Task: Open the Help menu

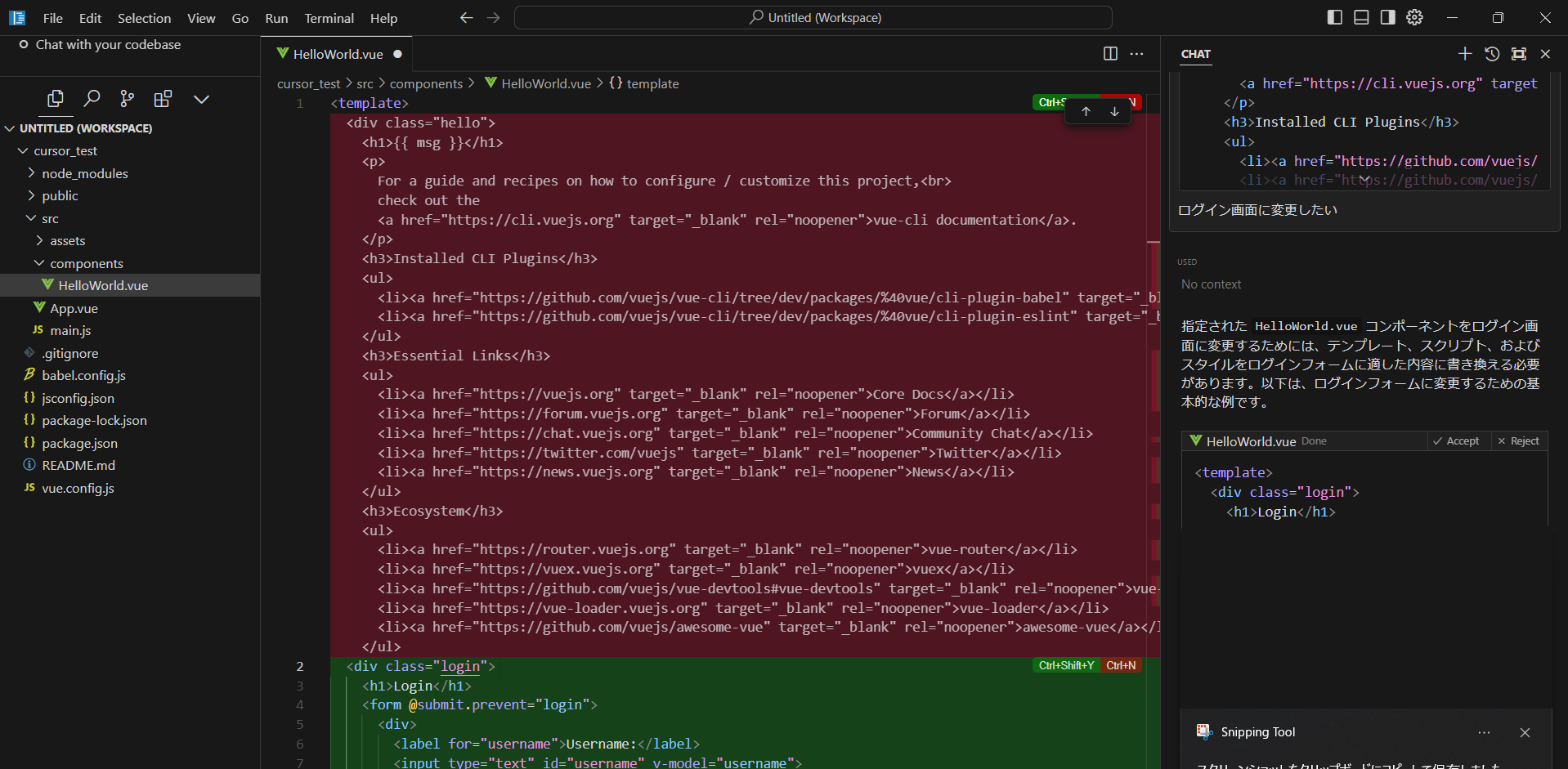Action: click(x=383, y=18)
